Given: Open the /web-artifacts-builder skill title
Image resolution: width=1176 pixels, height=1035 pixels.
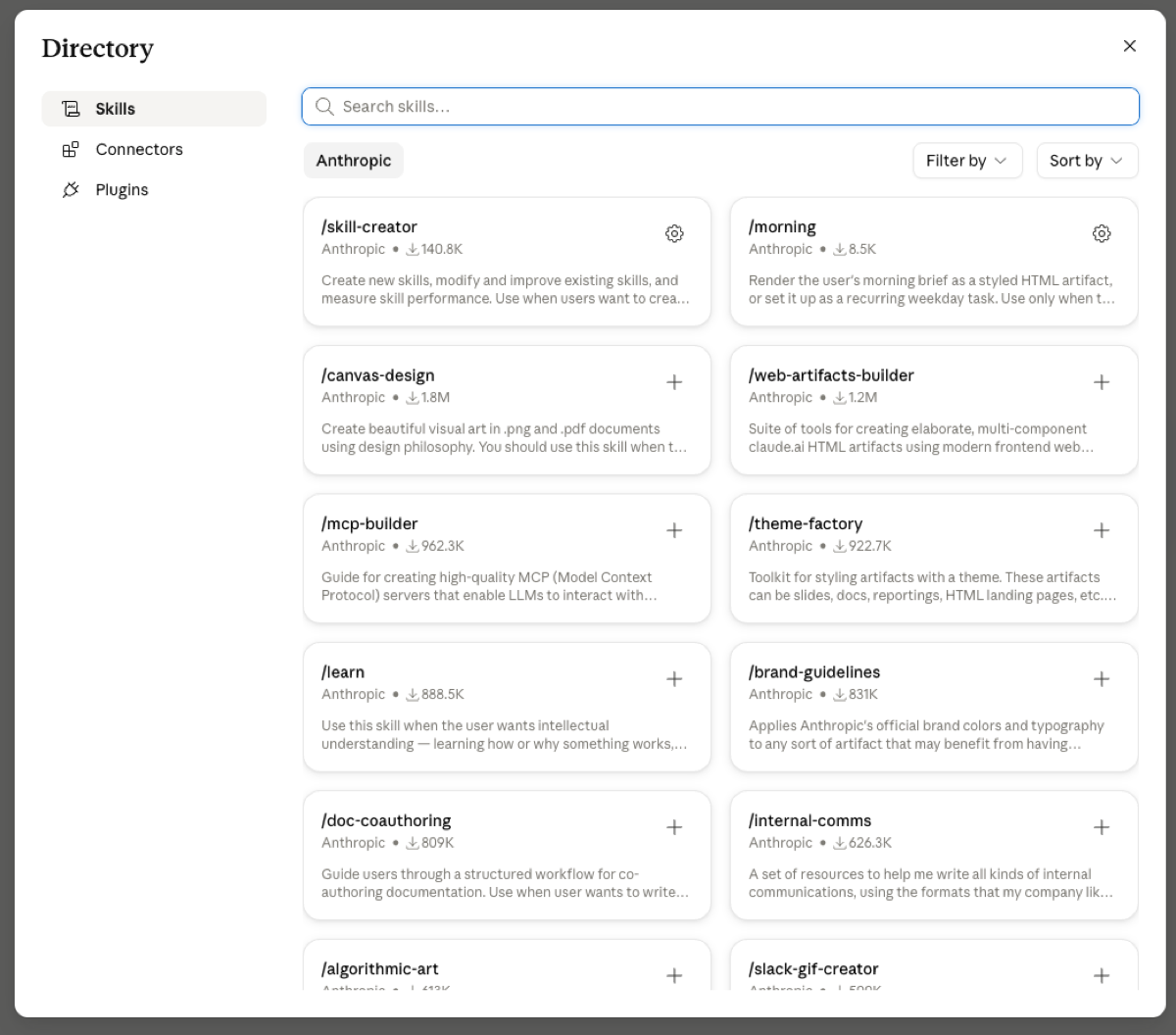Looking at the screenshot, I should click(x=831, y=375).
